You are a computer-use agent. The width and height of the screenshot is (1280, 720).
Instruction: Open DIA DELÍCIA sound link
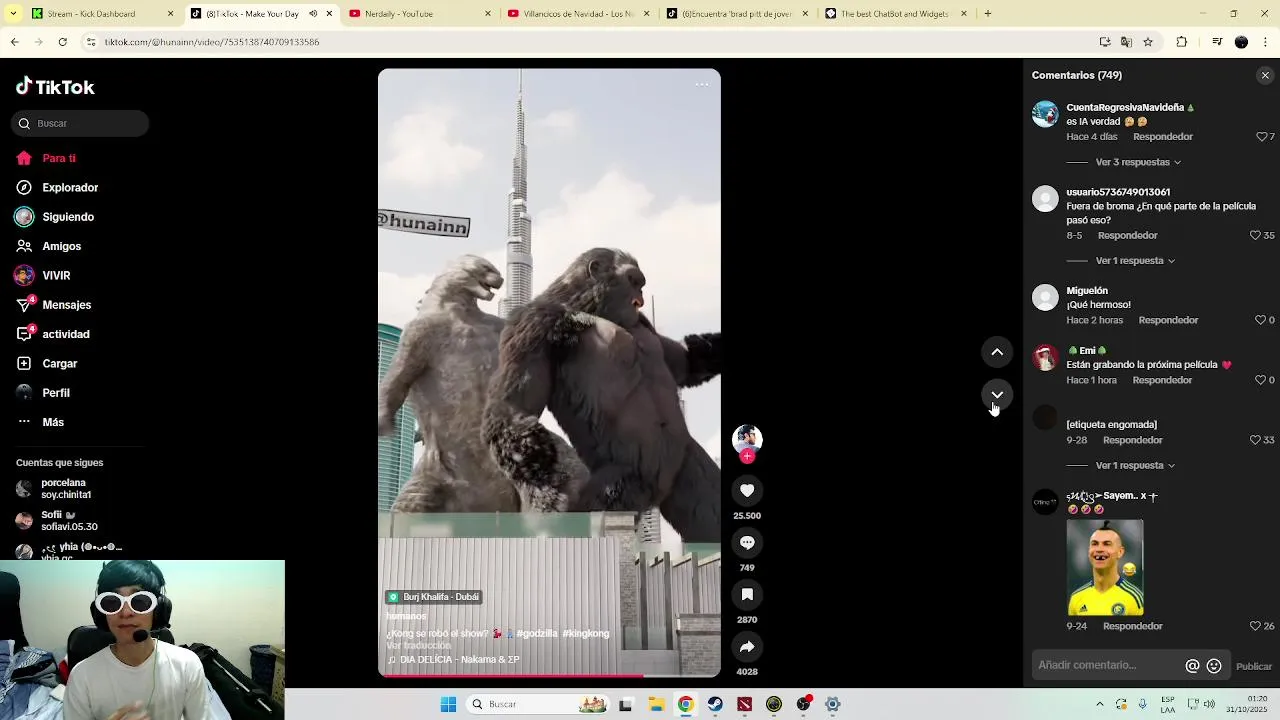click(x=453, y=660)
